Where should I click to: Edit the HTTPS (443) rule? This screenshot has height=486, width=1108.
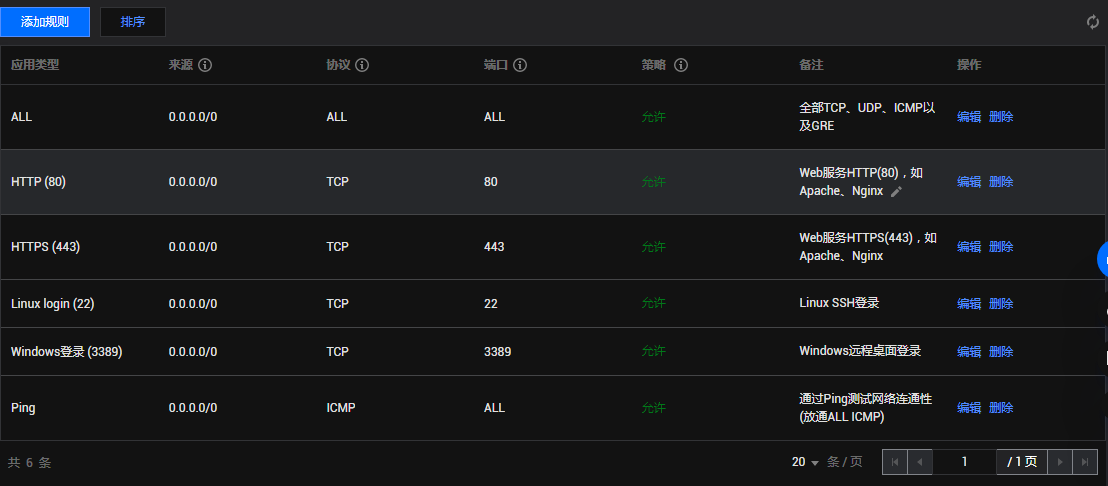tap(969, 247)
